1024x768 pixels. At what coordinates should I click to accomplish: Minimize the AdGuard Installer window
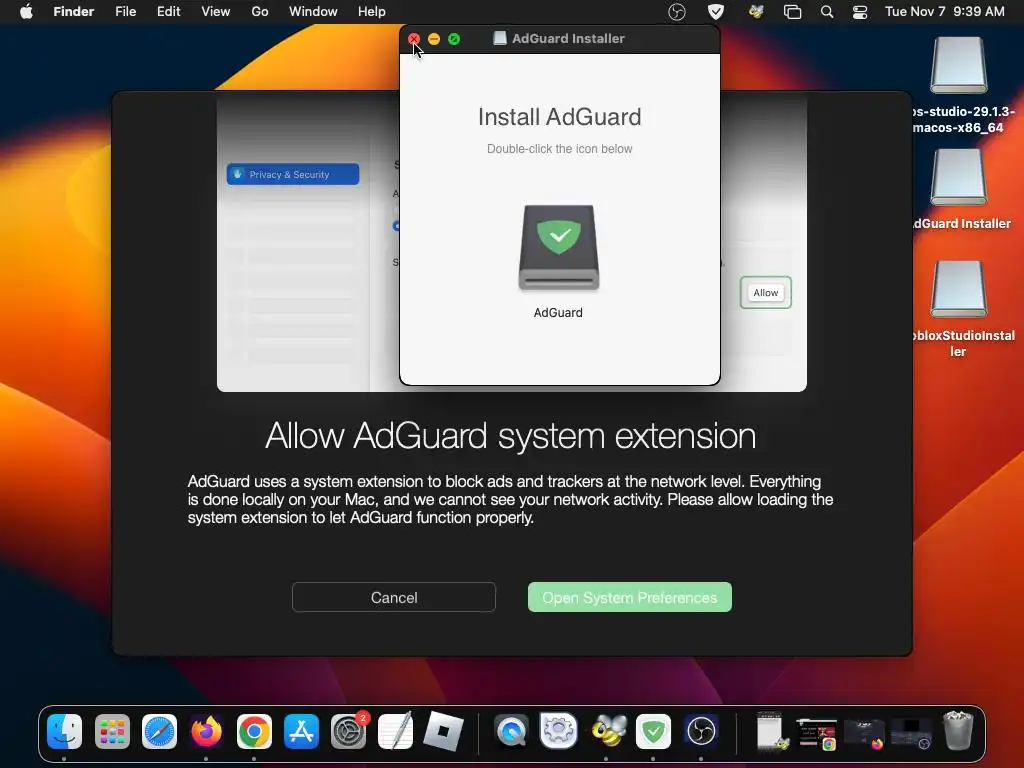tap(434, 39)
